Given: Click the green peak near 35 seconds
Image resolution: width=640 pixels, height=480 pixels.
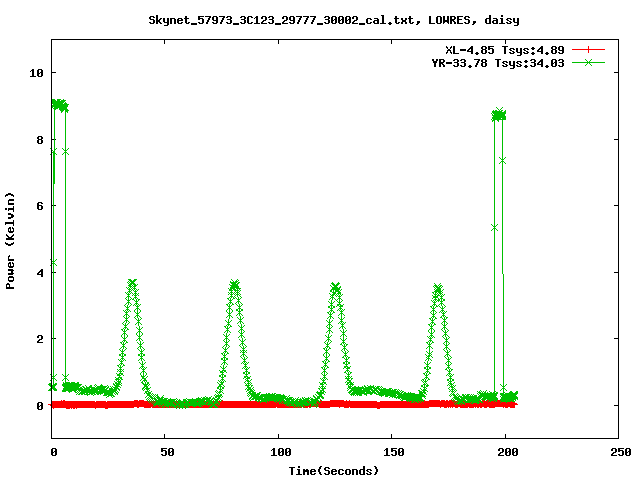Looking at the screenshot, I should pyautogui.click(x=132, y=283).
